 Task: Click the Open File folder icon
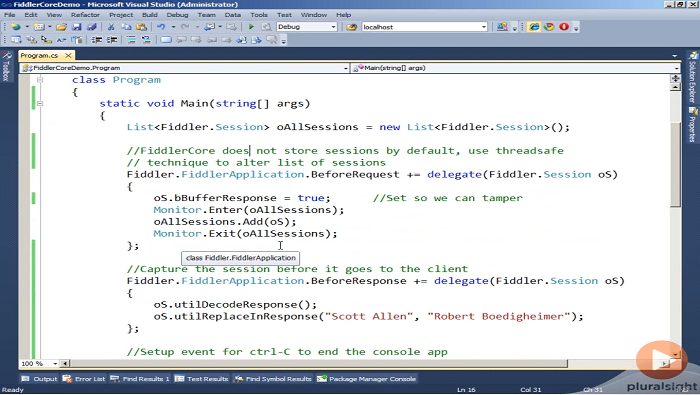(61, 27)
